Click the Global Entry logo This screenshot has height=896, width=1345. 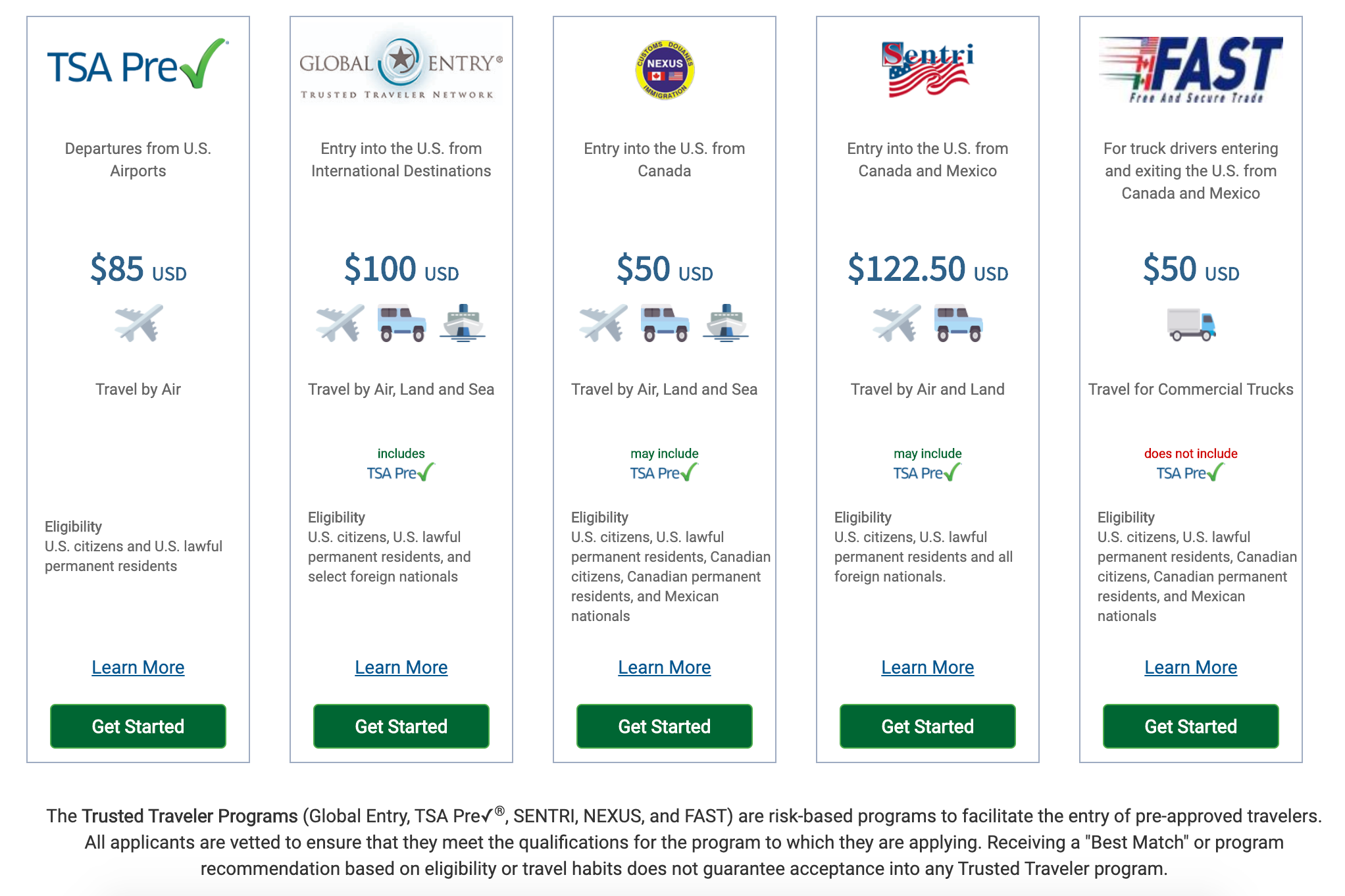tap(401, 65)
